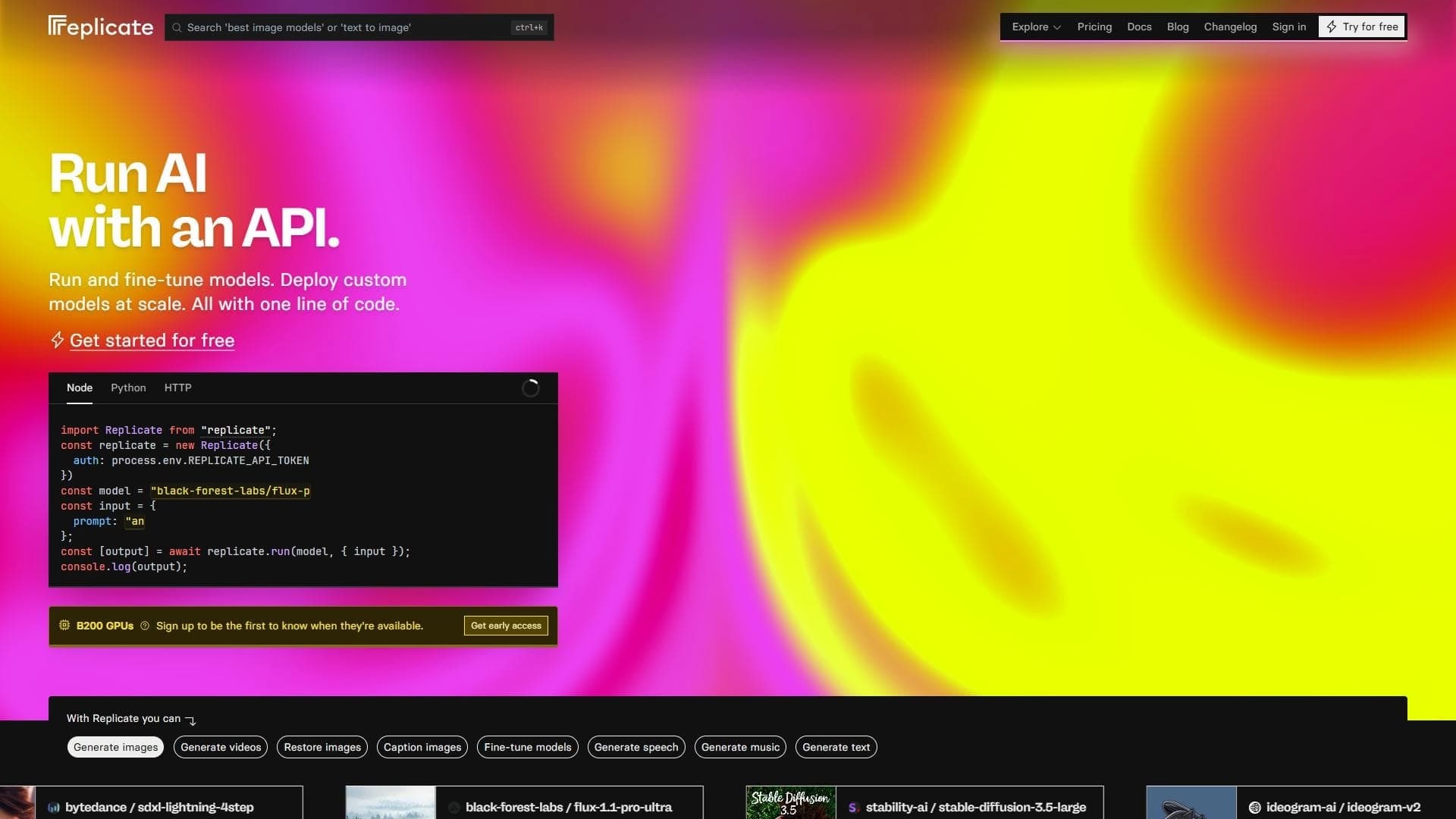The width and height of the screenshot is (1456, 819).
Task: Focus the model search field
Action: point(359,27)
